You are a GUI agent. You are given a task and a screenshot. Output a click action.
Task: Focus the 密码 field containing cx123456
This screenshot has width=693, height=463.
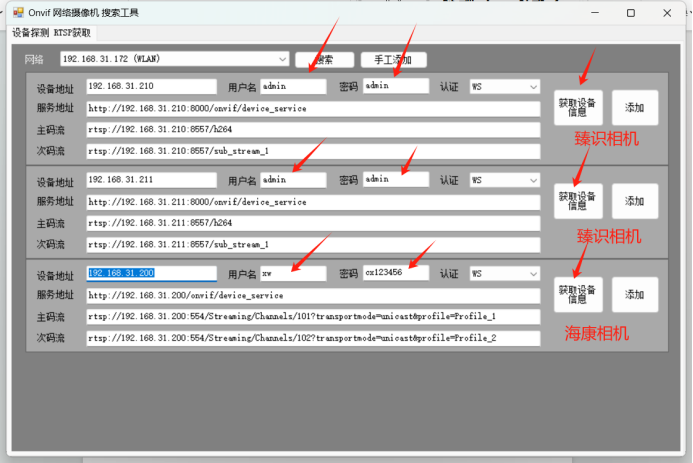coord(396,273)
